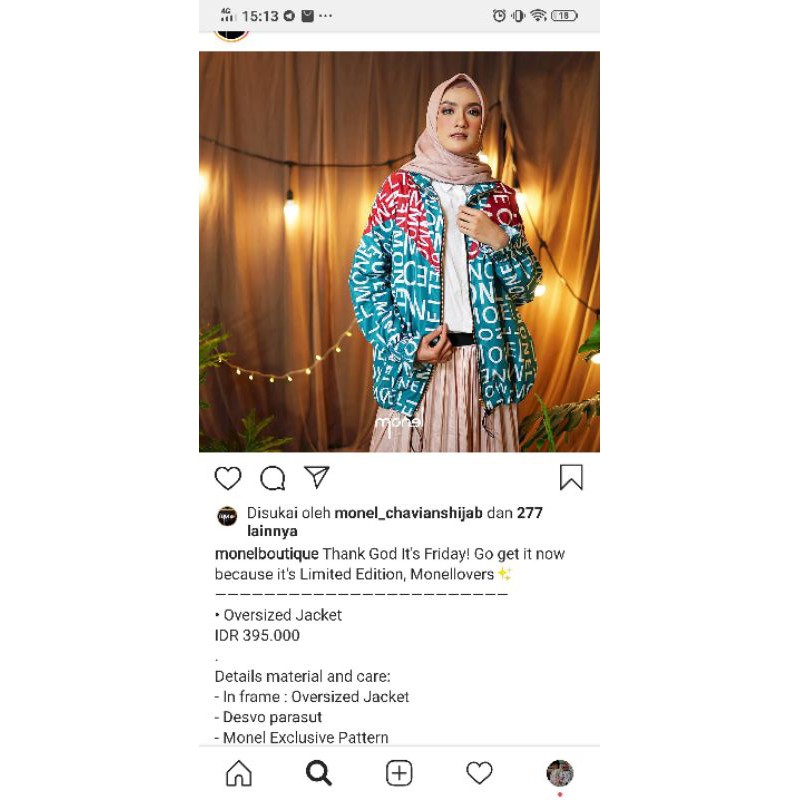Tap the liker's small profile avatar
The width and height of the screenshot is (800, 800).
tap(227, 516)
